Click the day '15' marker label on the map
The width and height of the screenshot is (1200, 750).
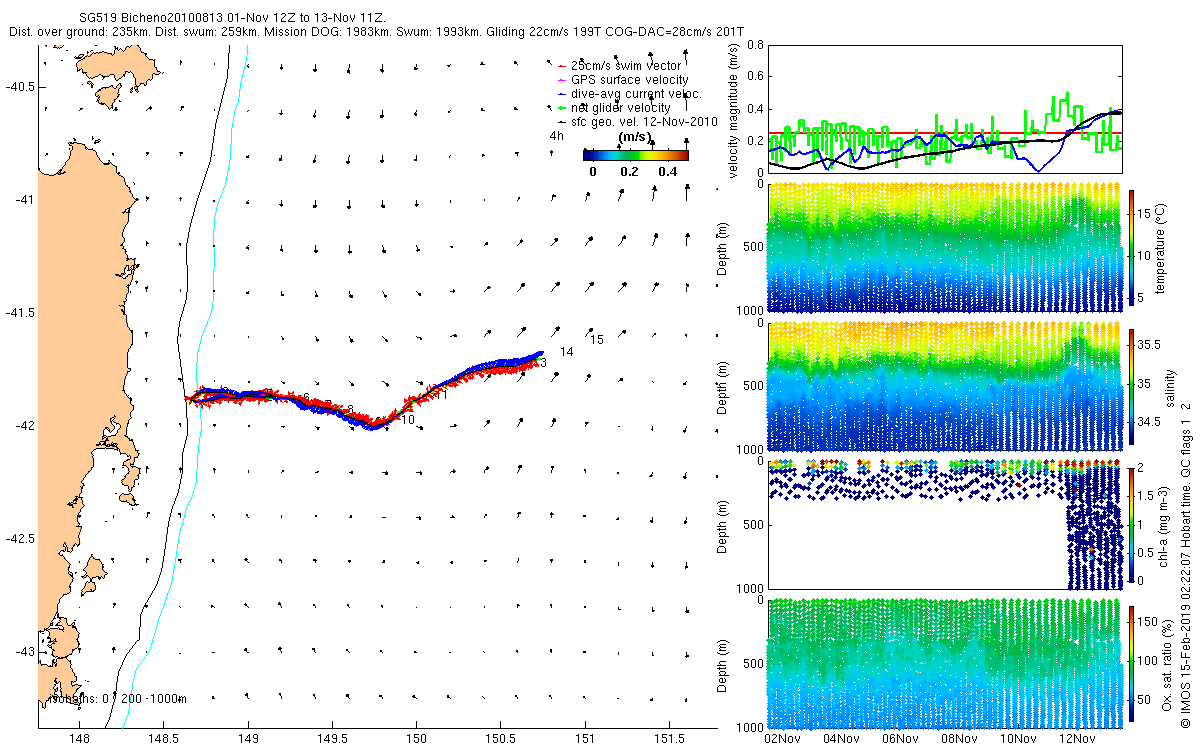(x=597, y=340)
